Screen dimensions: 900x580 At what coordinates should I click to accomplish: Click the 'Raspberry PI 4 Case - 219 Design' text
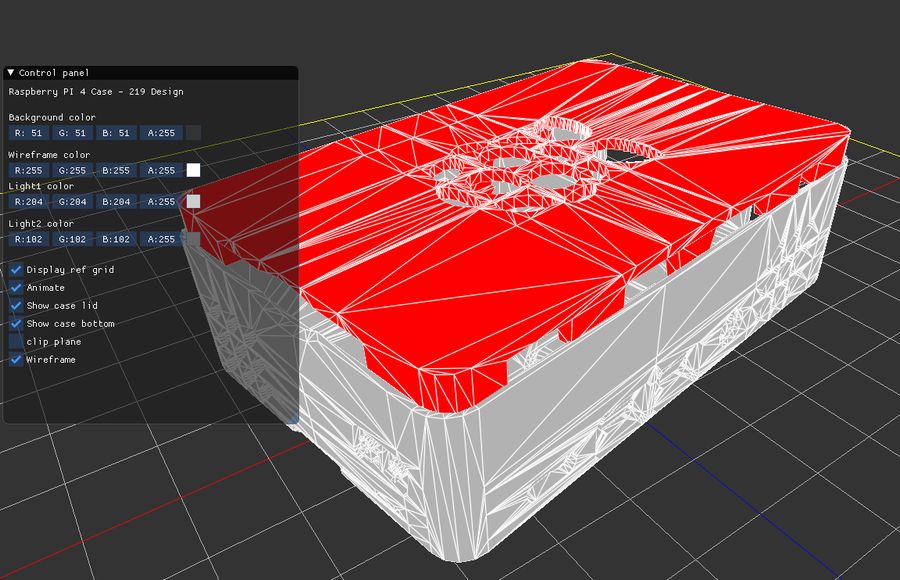[96, 91]
